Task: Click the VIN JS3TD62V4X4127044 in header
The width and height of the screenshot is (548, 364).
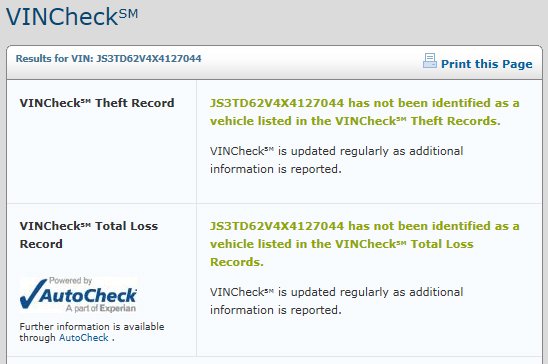Action: 149,58
